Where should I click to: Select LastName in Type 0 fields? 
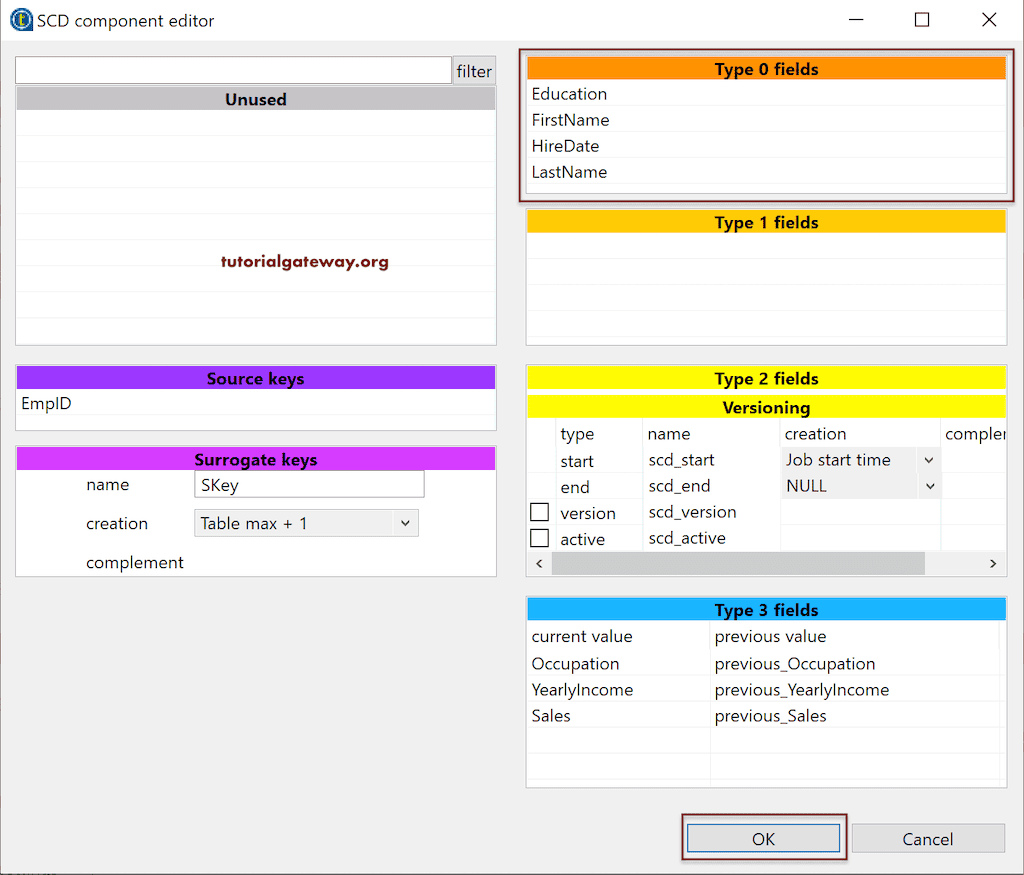point(571,171)
